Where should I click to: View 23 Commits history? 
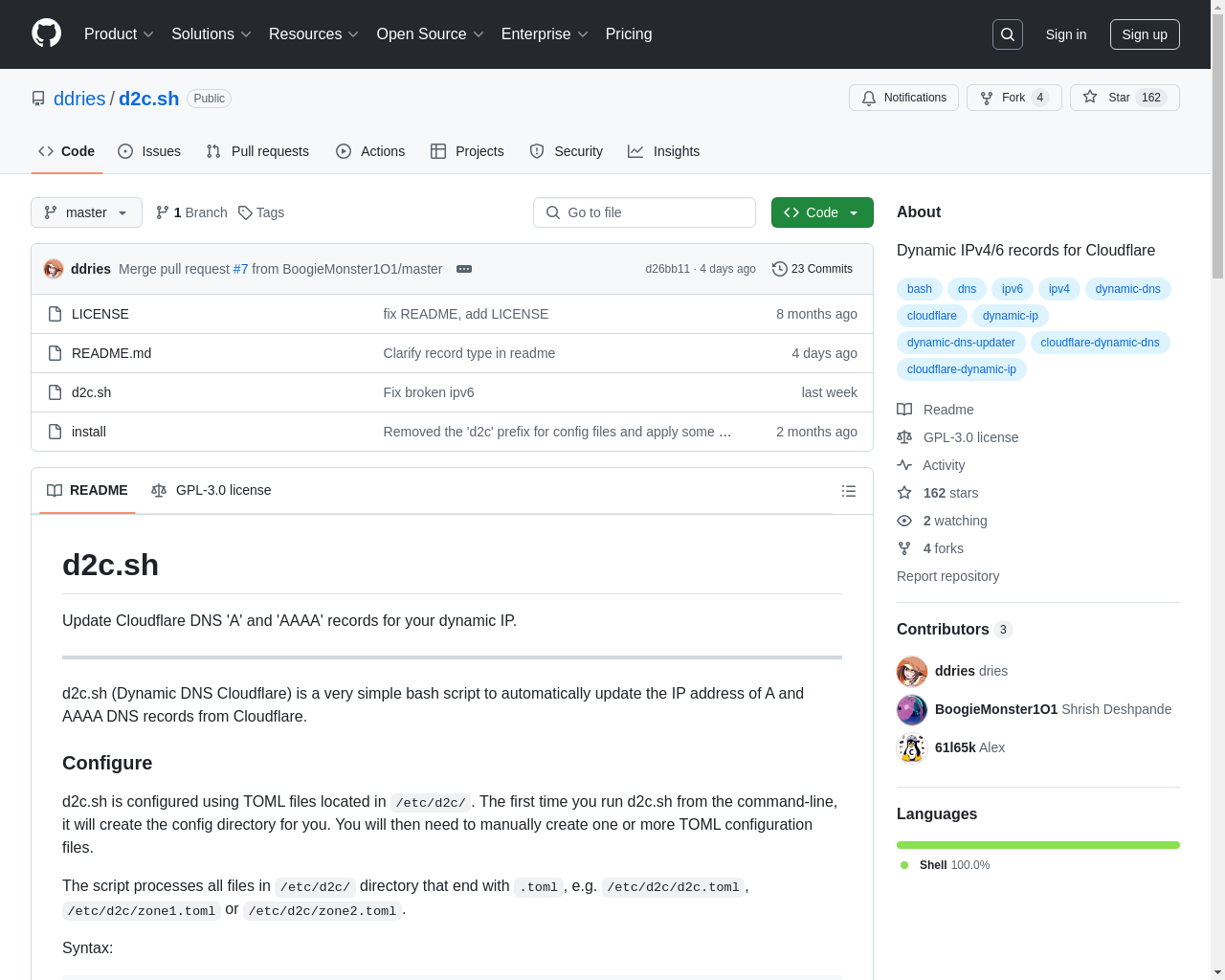pos(813,269)
